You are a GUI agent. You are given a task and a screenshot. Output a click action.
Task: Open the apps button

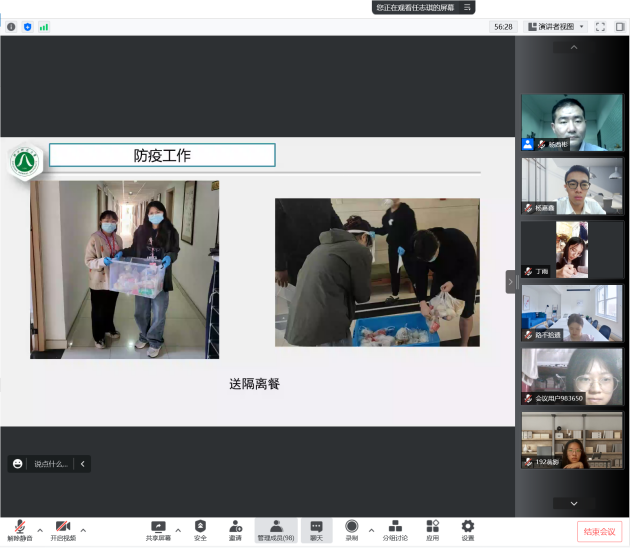pyautogui.click(x=432, y=530)
